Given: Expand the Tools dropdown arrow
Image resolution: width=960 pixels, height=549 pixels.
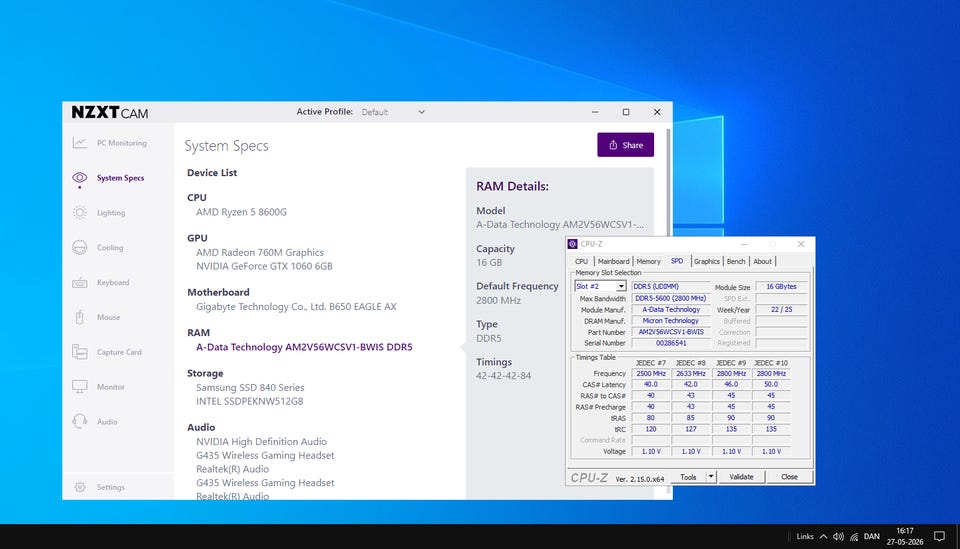Looking at the screenshot, I should (711, 477).
